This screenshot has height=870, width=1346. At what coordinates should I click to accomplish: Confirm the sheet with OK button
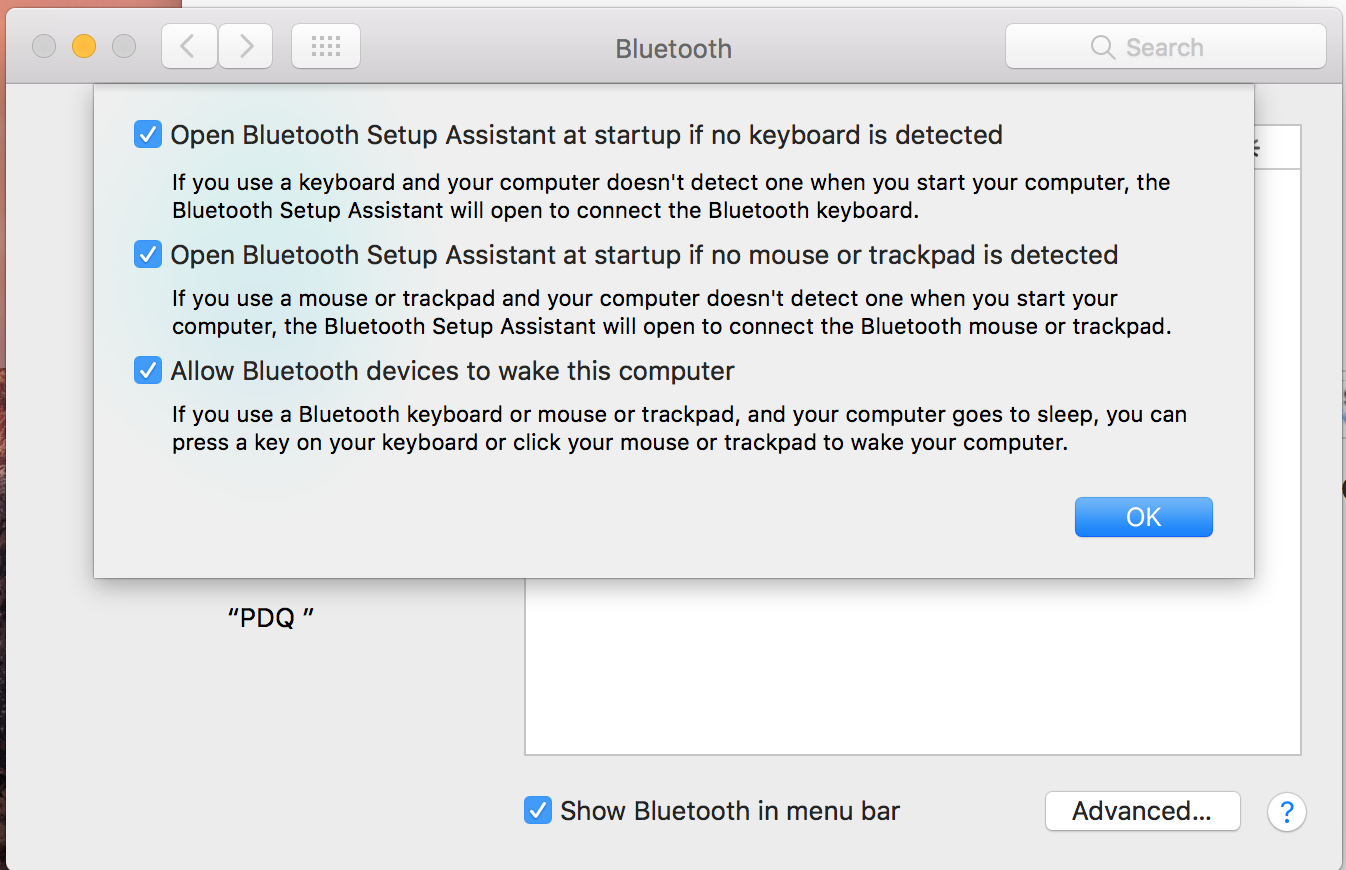click(1143, 517)
